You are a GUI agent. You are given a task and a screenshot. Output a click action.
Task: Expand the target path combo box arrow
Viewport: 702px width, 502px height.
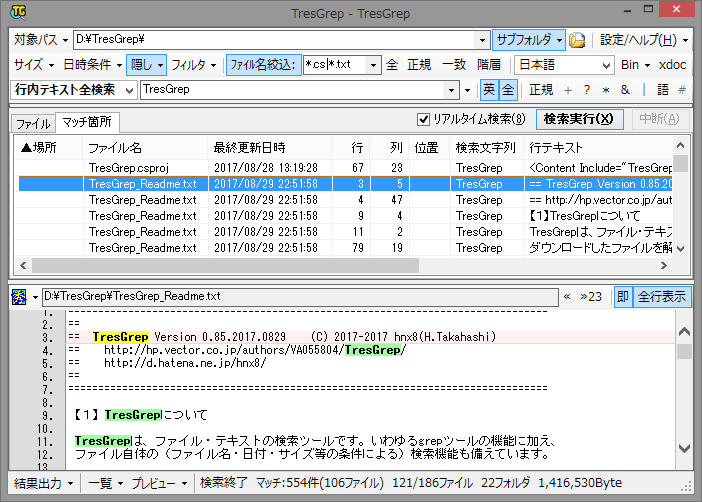tap(482, 40)
